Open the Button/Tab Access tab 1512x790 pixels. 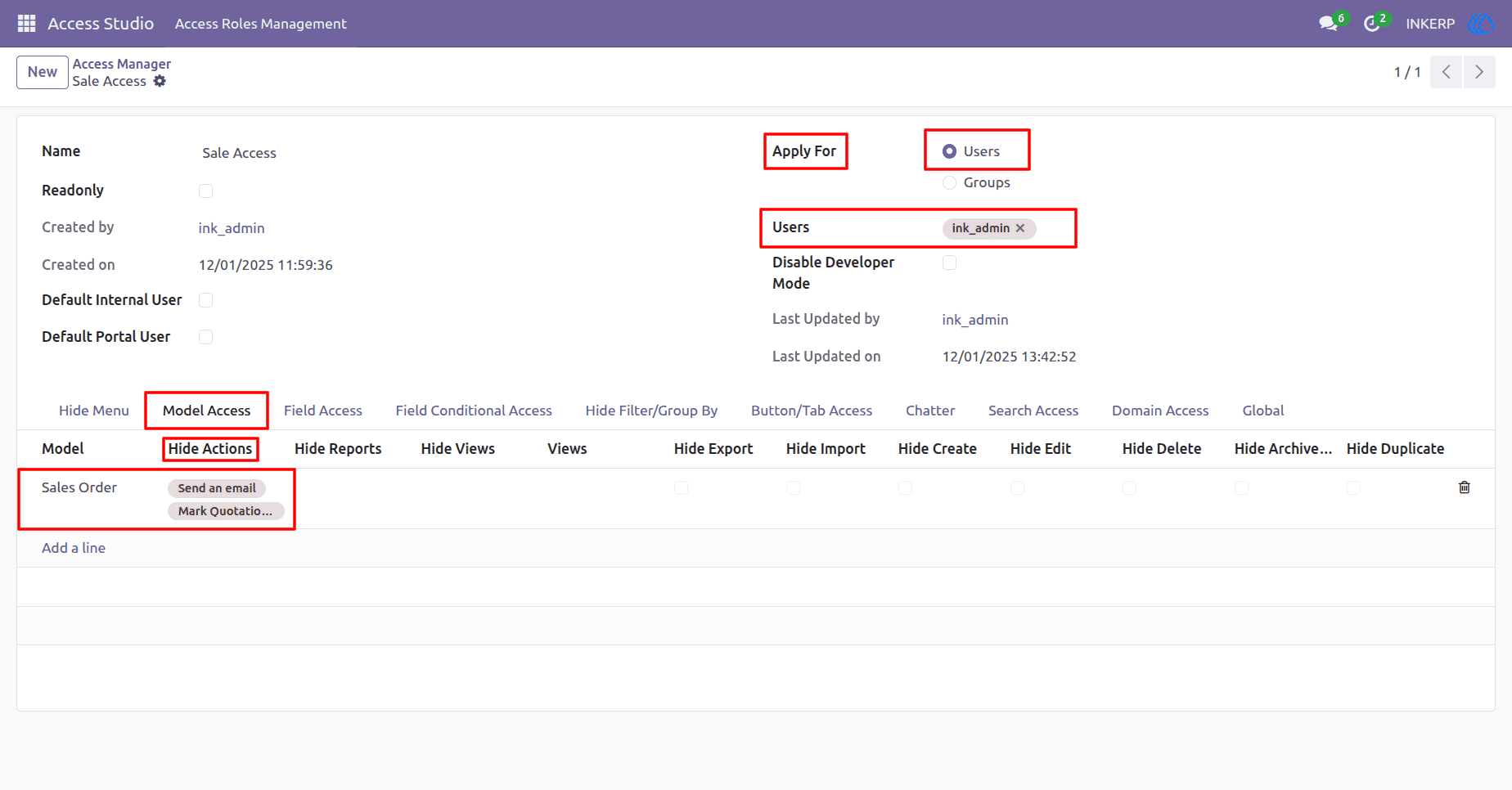(812, 411)
